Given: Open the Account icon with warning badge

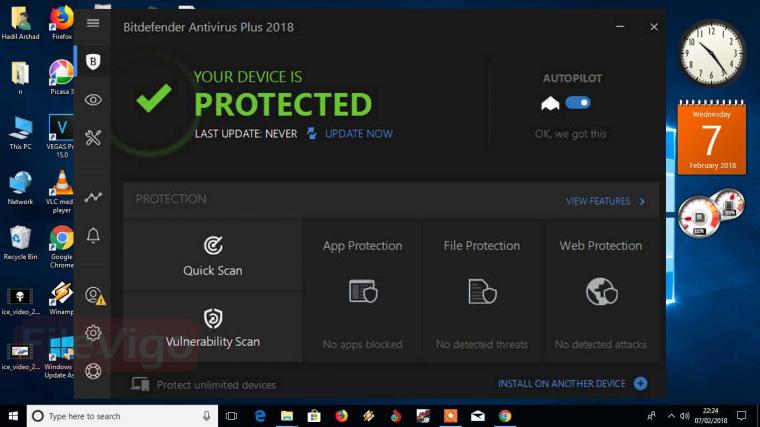Looking at the screenshot, I should [95, 295].
